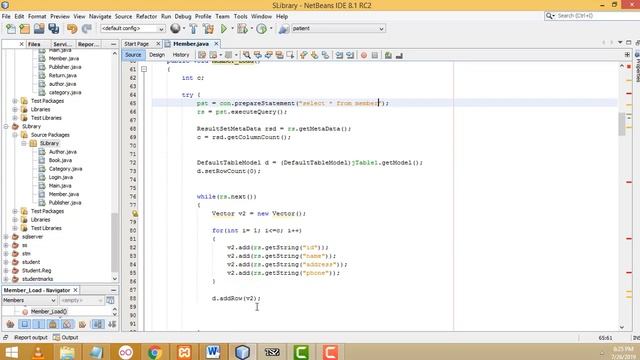Collapse code fold at line 61
Image resolution: width=640 pixels, height=360 pixels.
144,69
